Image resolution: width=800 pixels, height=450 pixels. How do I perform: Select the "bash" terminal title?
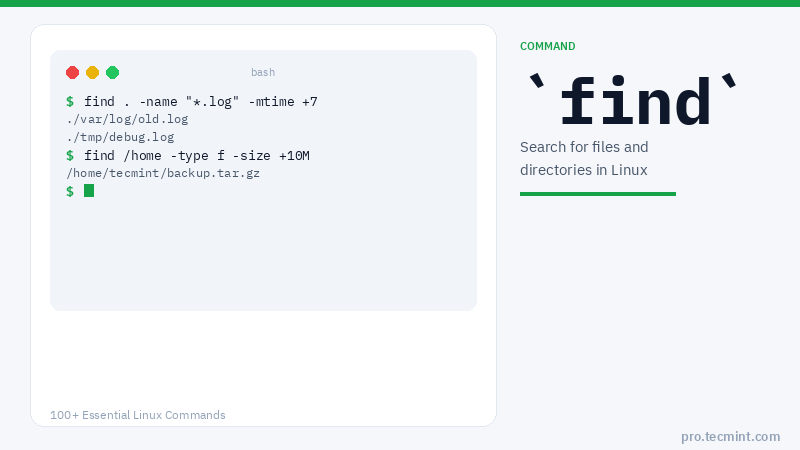(263, 72)
